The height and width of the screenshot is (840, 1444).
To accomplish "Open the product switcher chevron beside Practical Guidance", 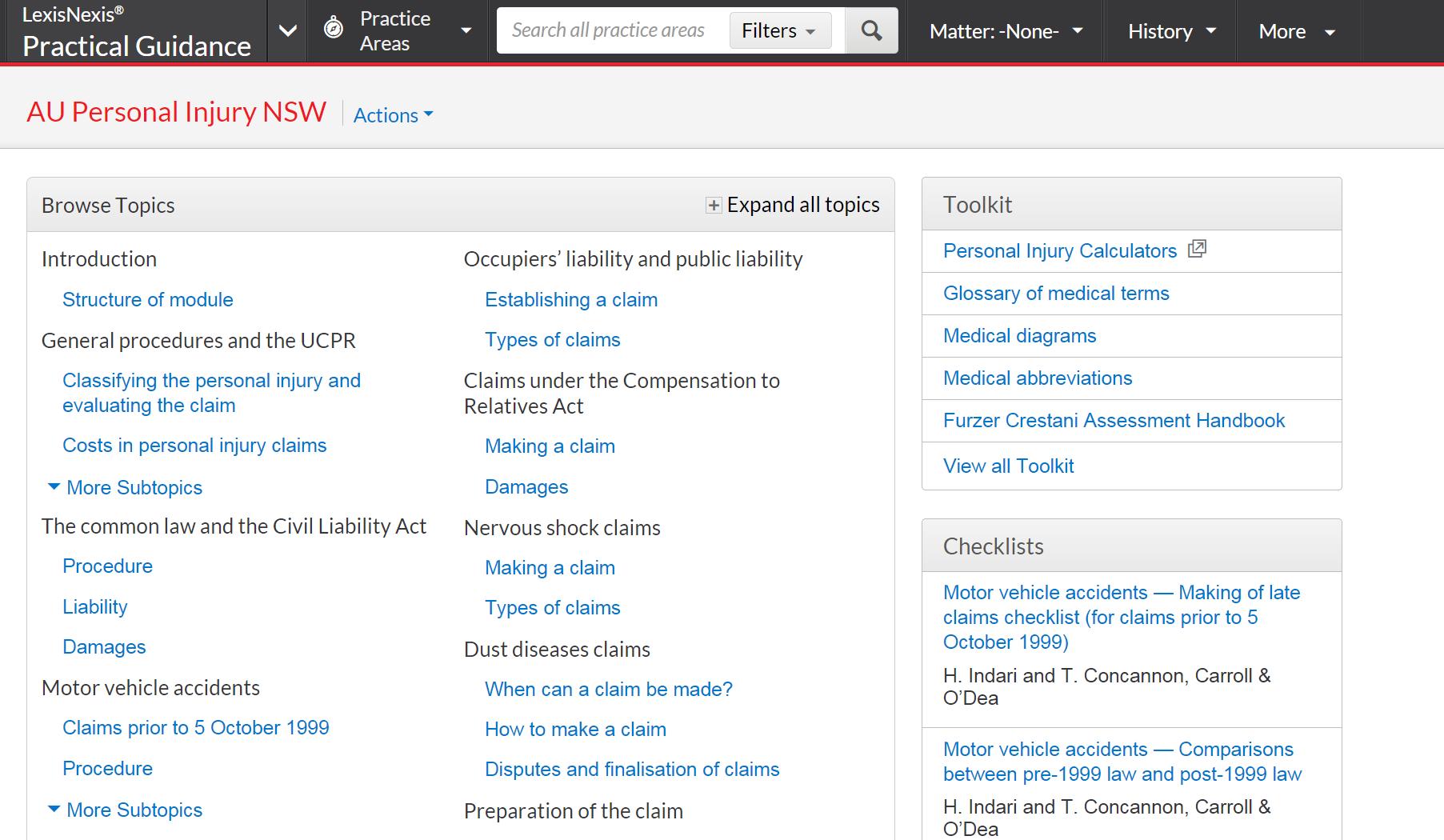I will 288,31.
